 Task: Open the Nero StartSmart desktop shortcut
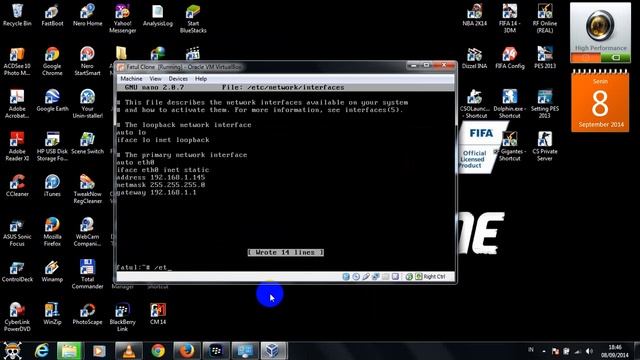87,61
